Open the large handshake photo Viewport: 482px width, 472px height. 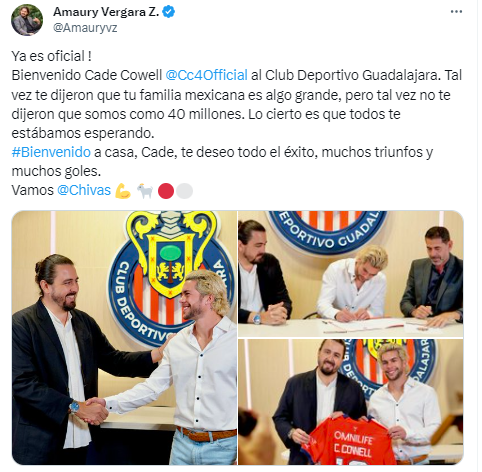(x=124, y=338)
